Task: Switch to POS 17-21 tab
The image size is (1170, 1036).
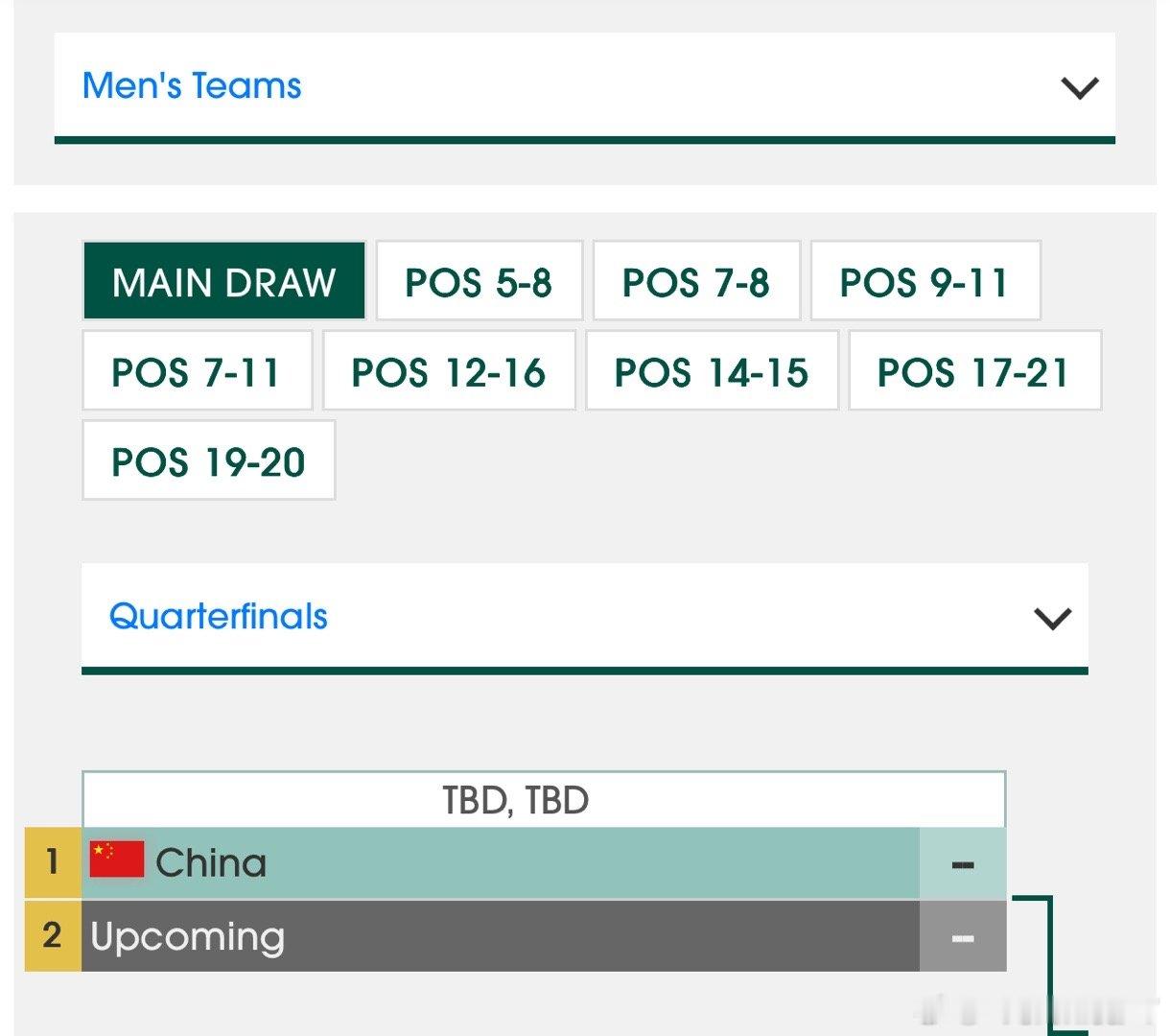Action: [x=973, y=371]
